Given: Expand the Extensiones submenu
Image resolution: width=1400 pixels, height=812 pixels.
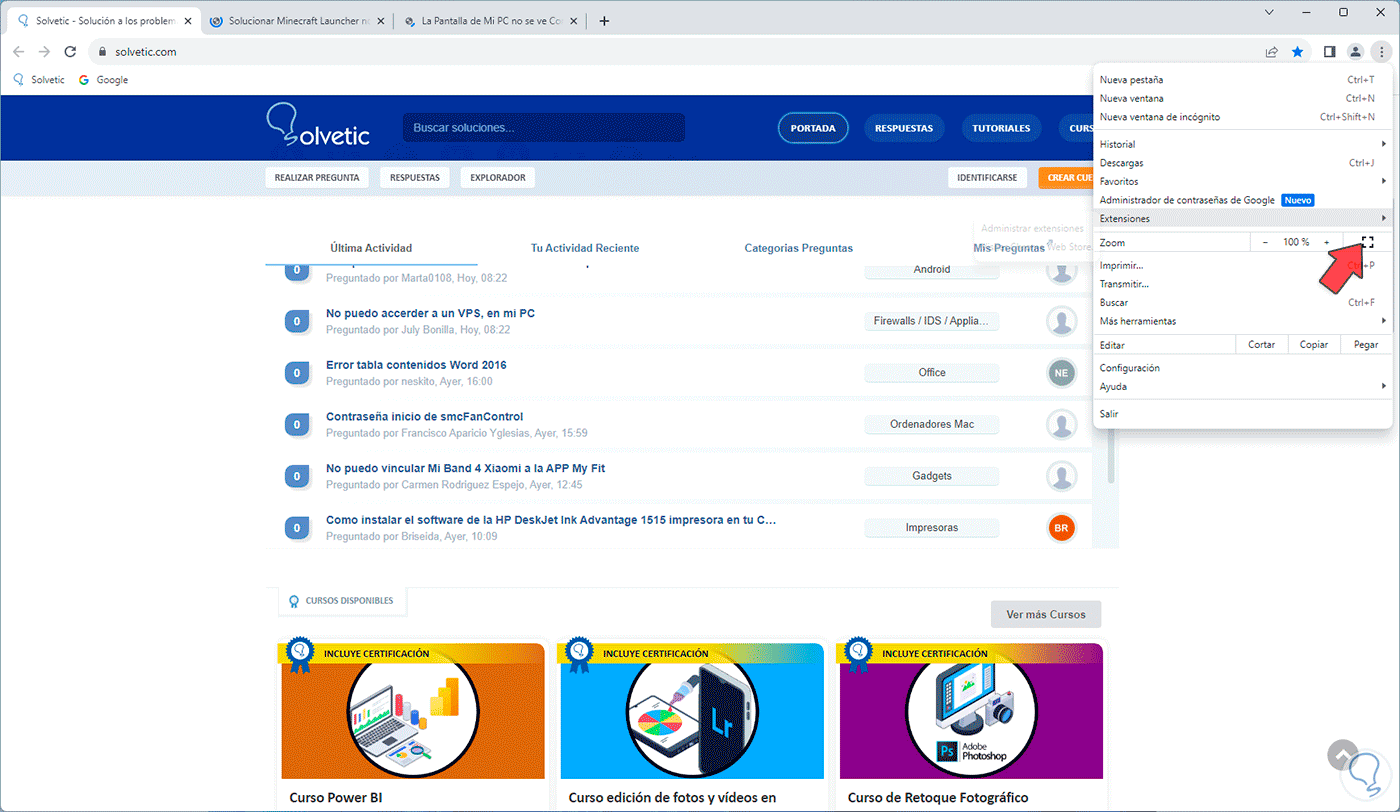Looking at the screenshot, I should click(x=1242, y=218).
